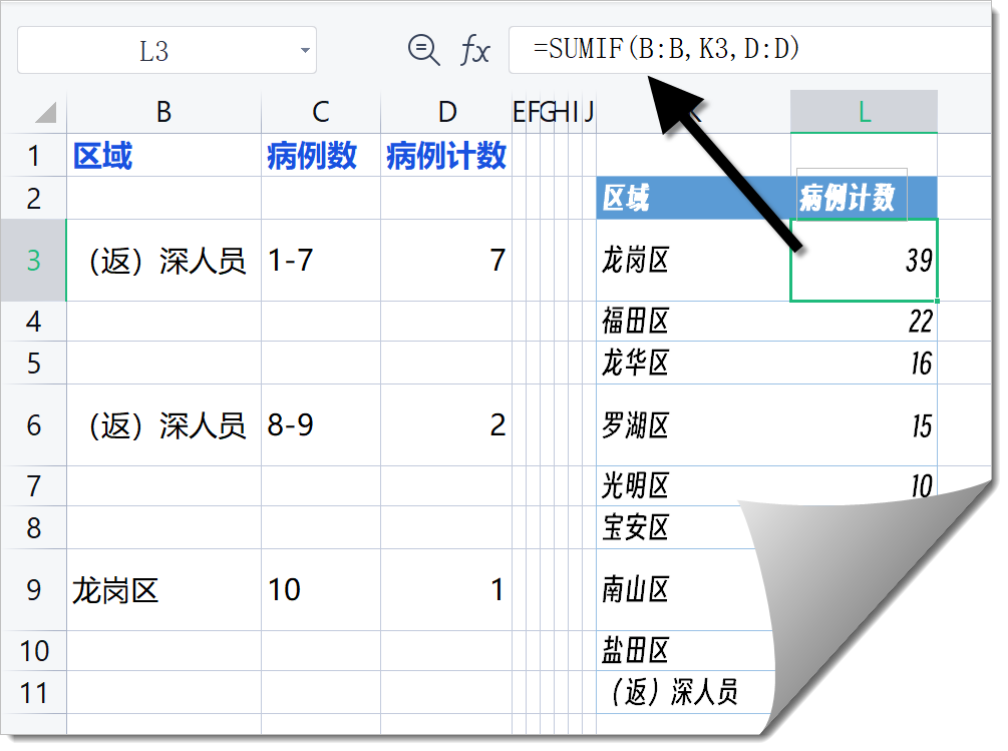Select column B header
The image size is (1008, 751).
pos(164,113)
